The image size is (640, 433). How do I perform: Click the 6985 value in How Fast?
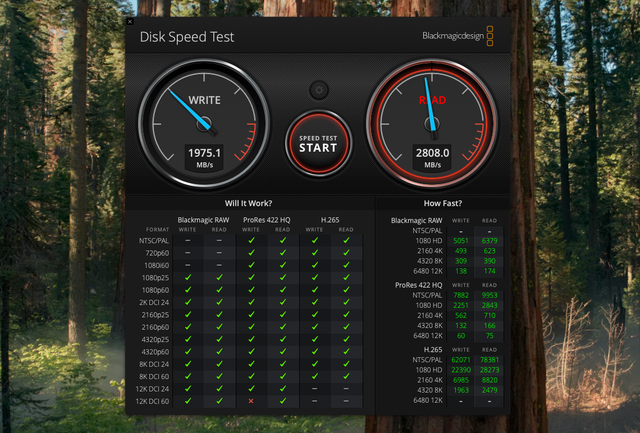tap(461, 380)
